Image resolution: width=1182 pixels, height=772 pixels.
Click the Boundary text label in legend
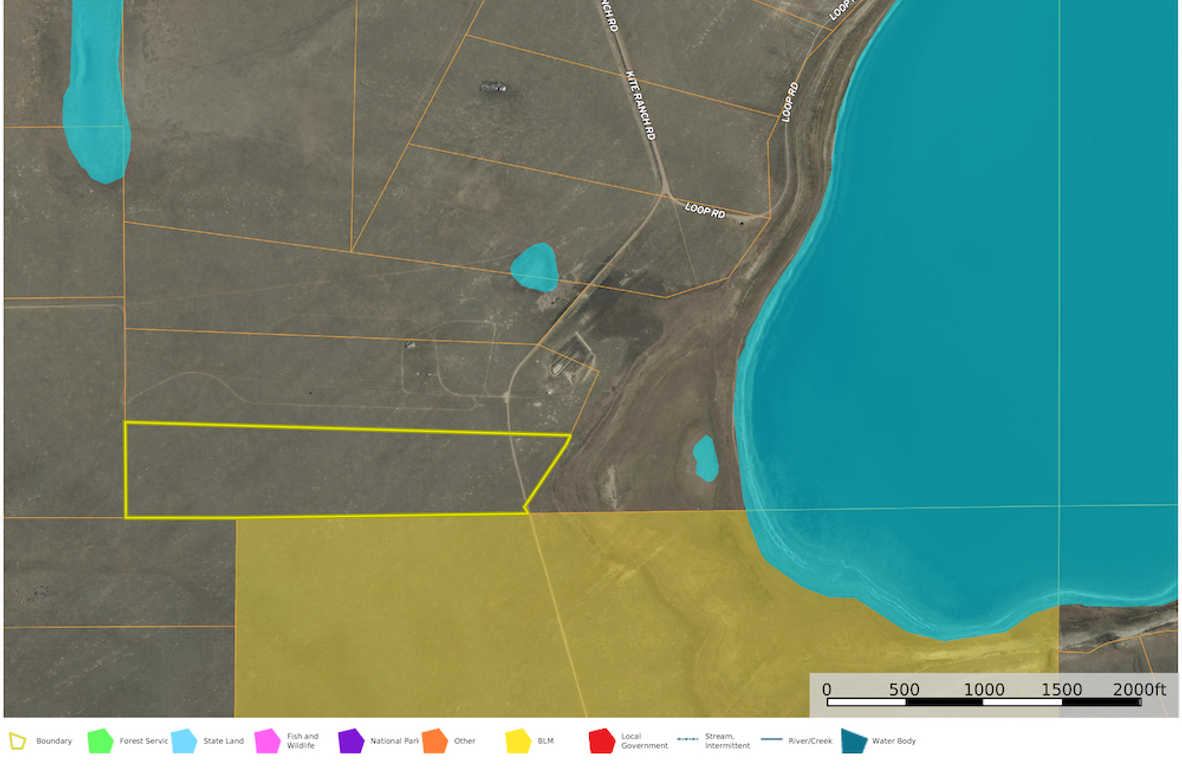[54, 741]
